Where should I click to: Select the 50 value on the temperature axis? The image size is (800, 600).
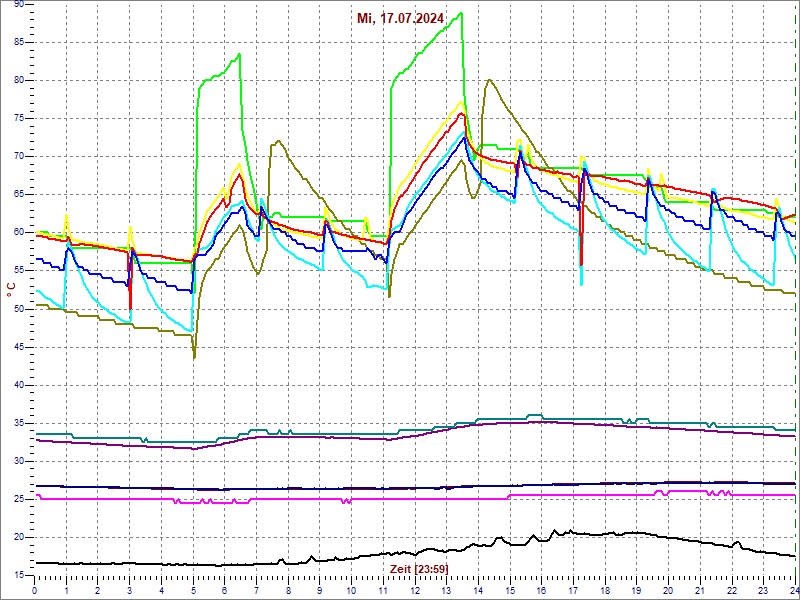point(18,309)
